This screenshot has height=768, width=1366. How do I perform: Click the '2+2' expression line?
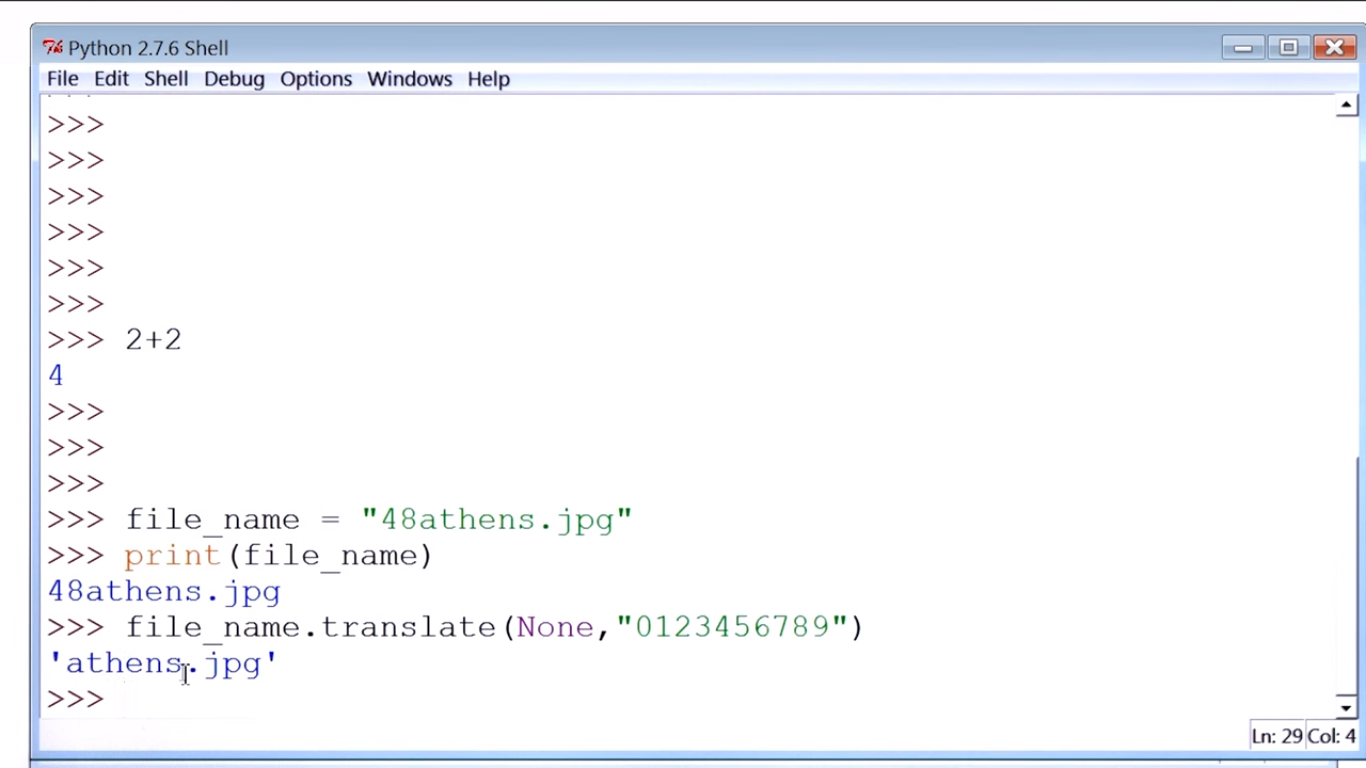coord(153,340)
